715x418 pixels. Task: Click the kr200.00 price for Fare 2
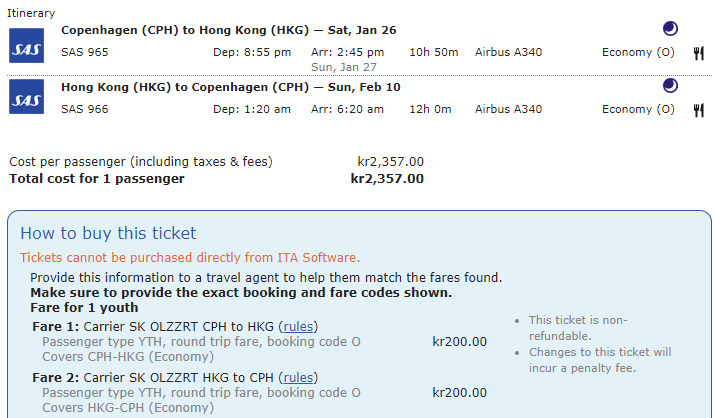point(459,392)
